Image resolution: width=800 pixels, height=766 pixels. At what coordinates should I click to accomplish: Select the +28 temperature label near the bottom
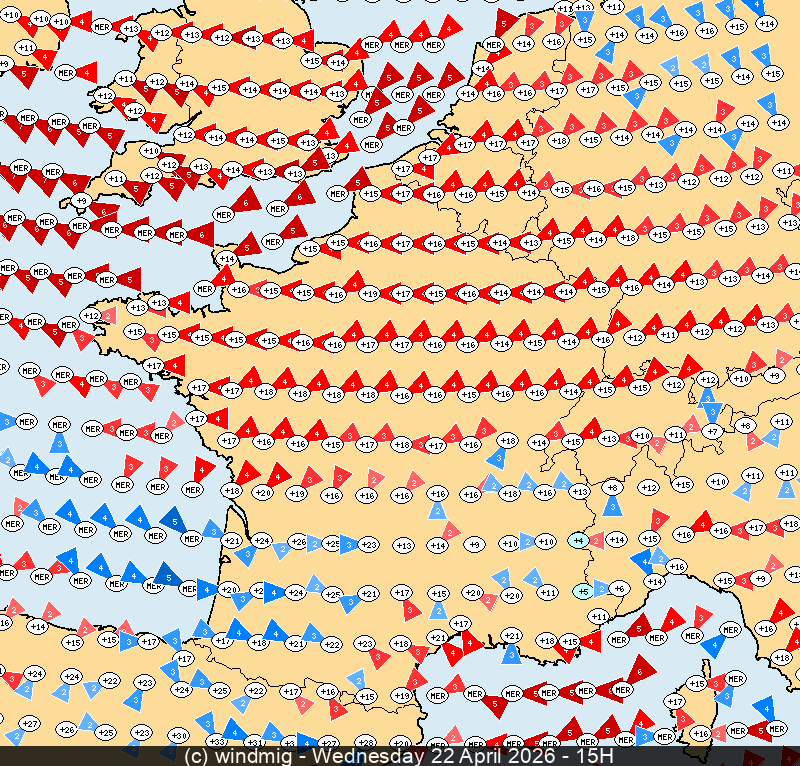(367, 742)
